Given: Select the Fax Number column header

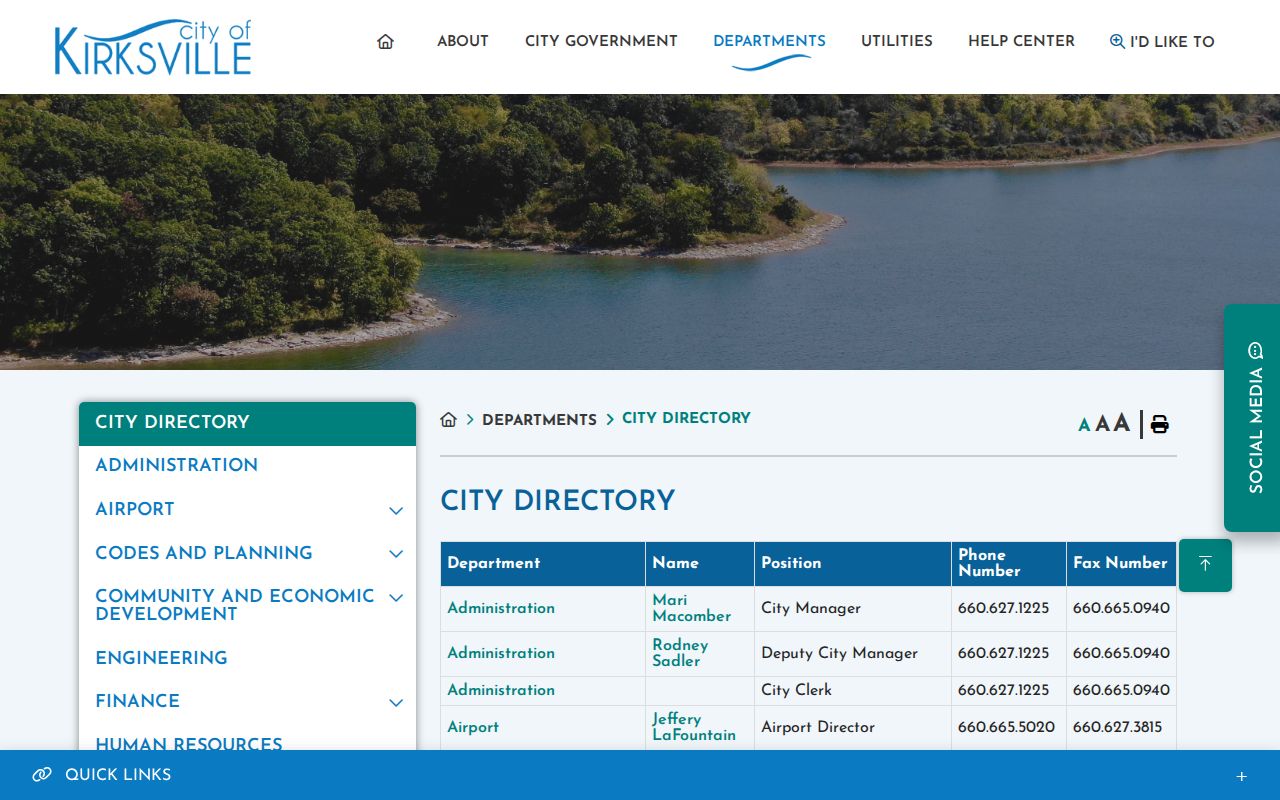Looking at the screenshot, I should (x=1120, y=563).
